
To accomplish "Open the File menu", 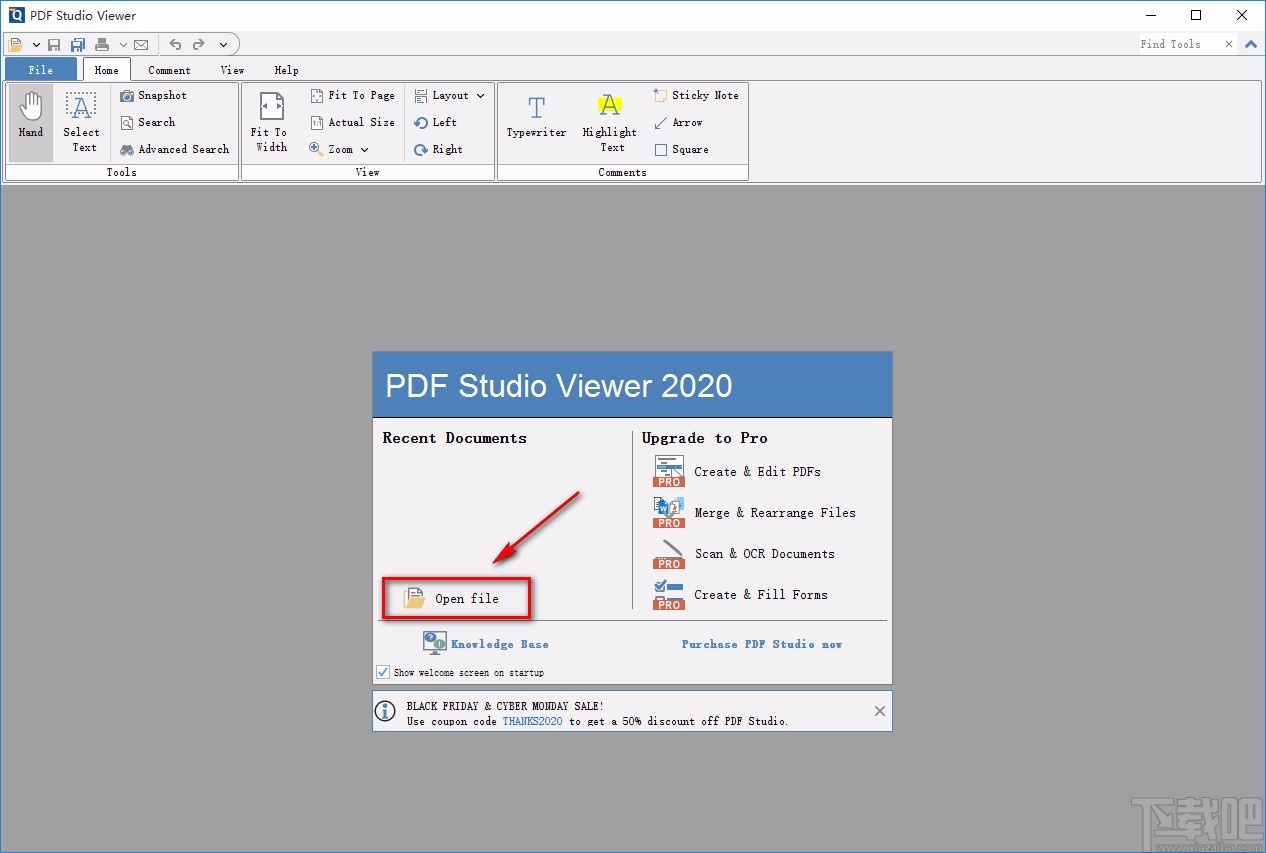I will click(x=40, y=70).
